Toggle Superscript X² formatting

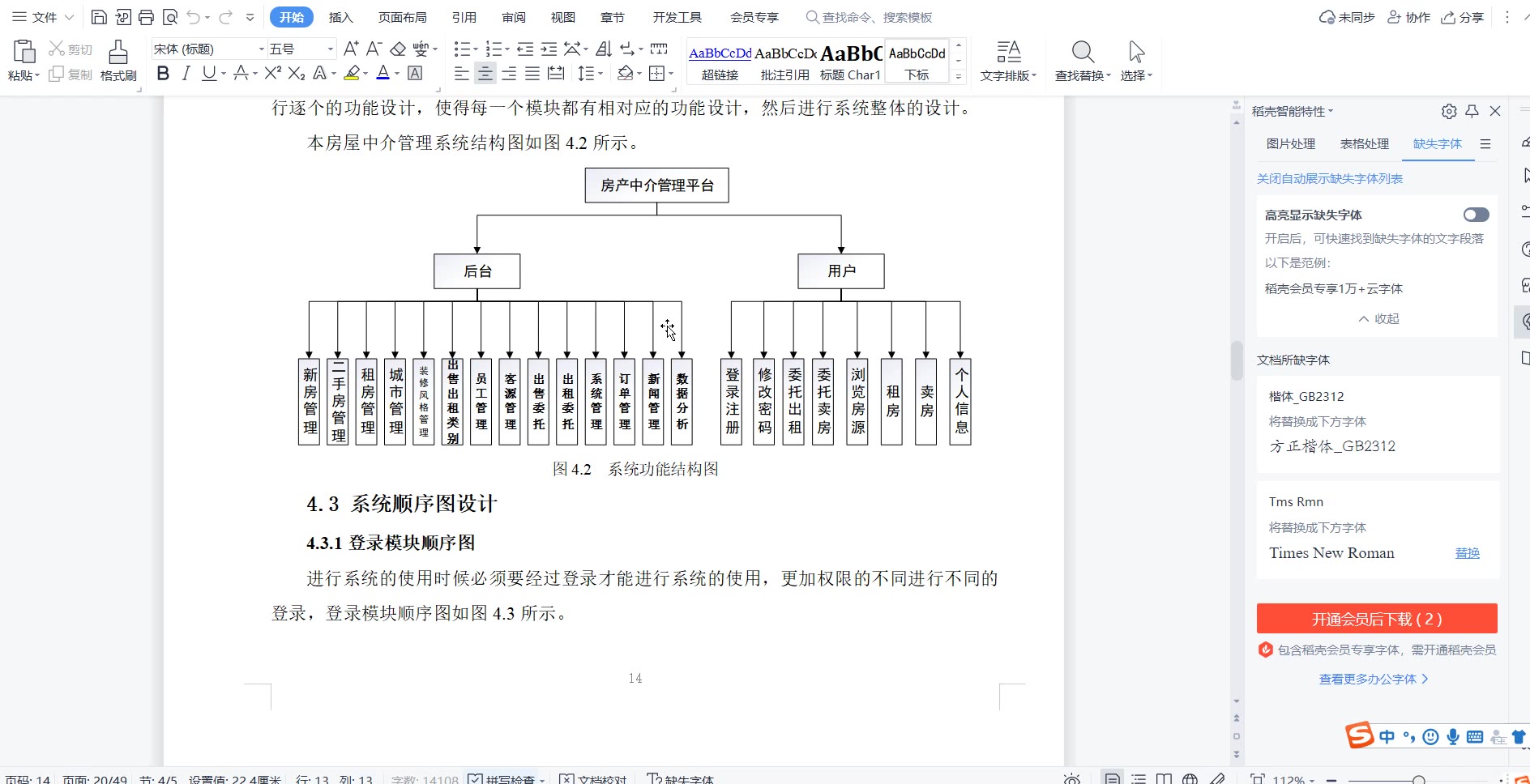point(273,74)
